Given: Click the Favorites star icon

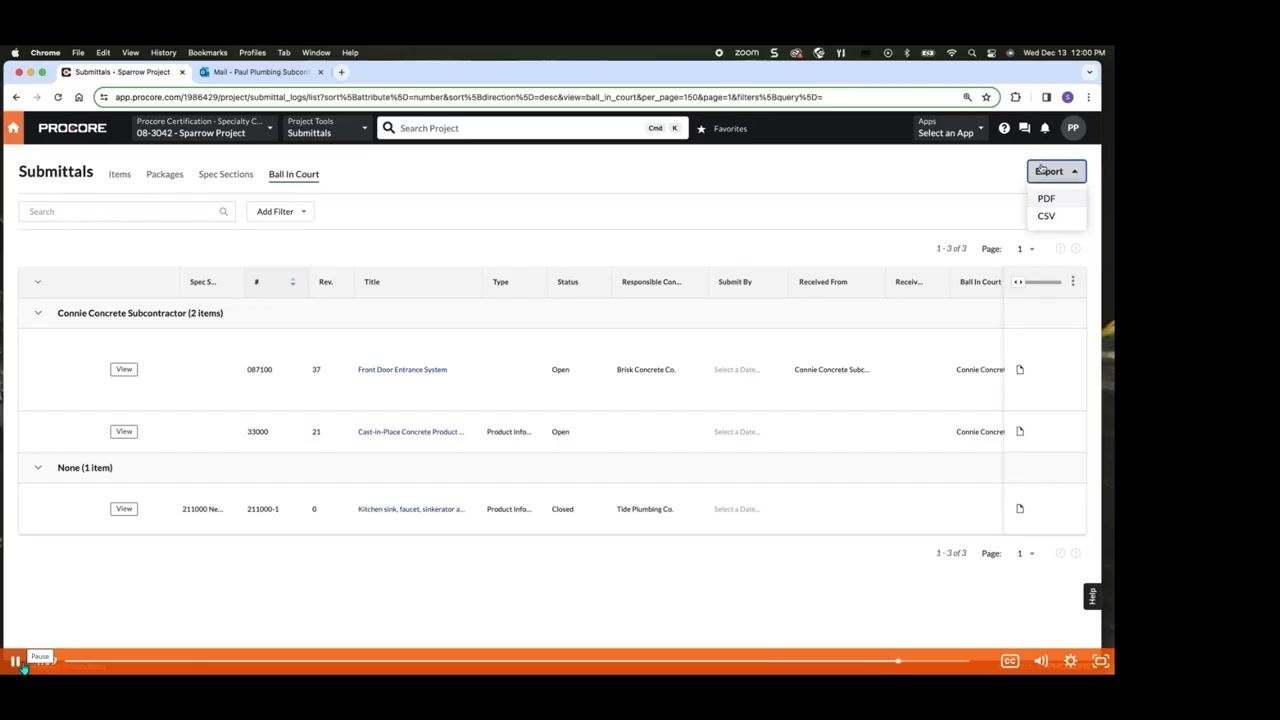Looking at the screenshot, I should click(x=701, y=129).
